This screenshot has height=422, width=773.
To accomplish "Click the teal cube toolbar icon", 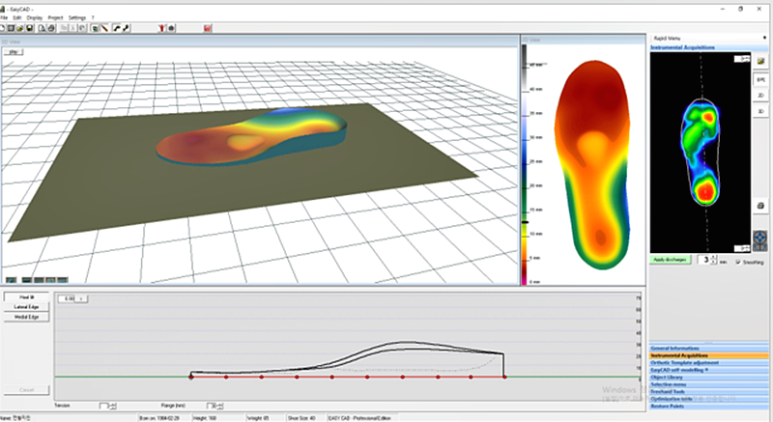I will click(x=95, y=28).
